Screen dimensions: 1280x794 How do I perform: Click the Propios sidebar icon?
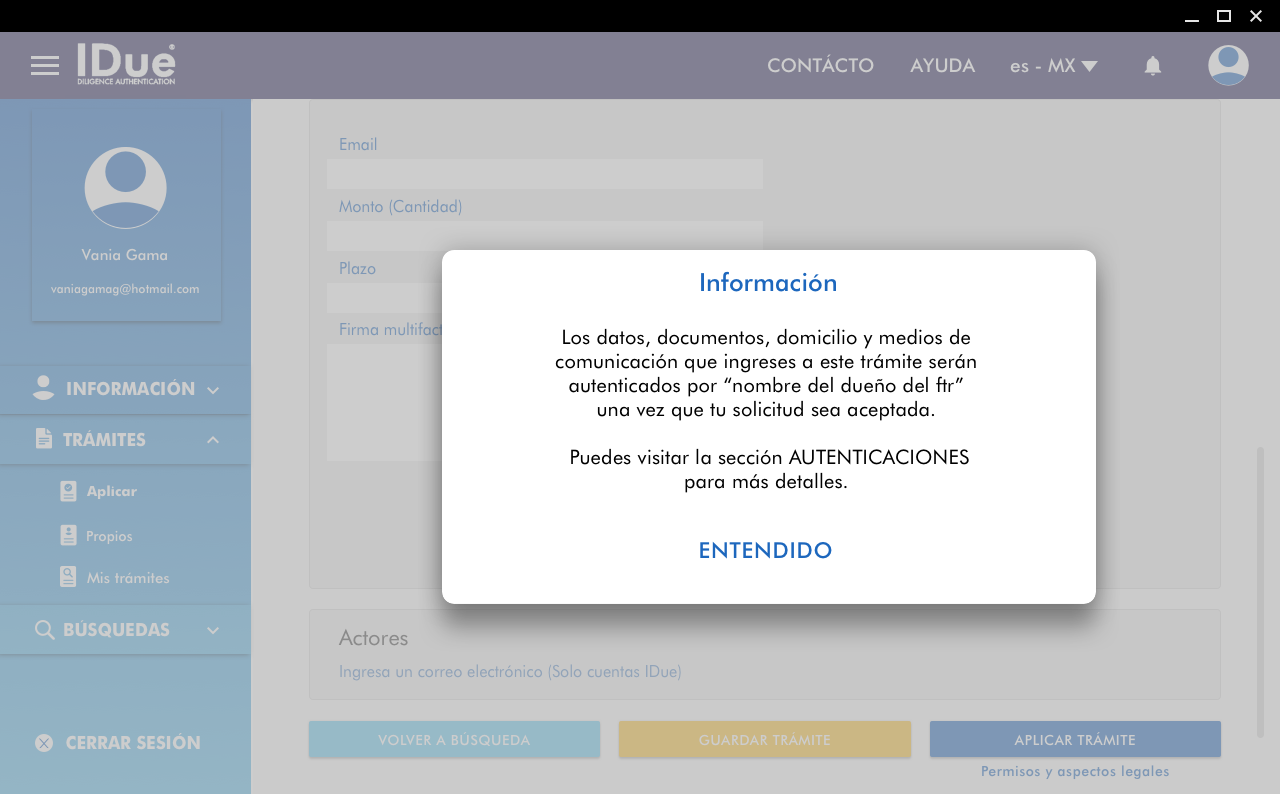(68, 536)
